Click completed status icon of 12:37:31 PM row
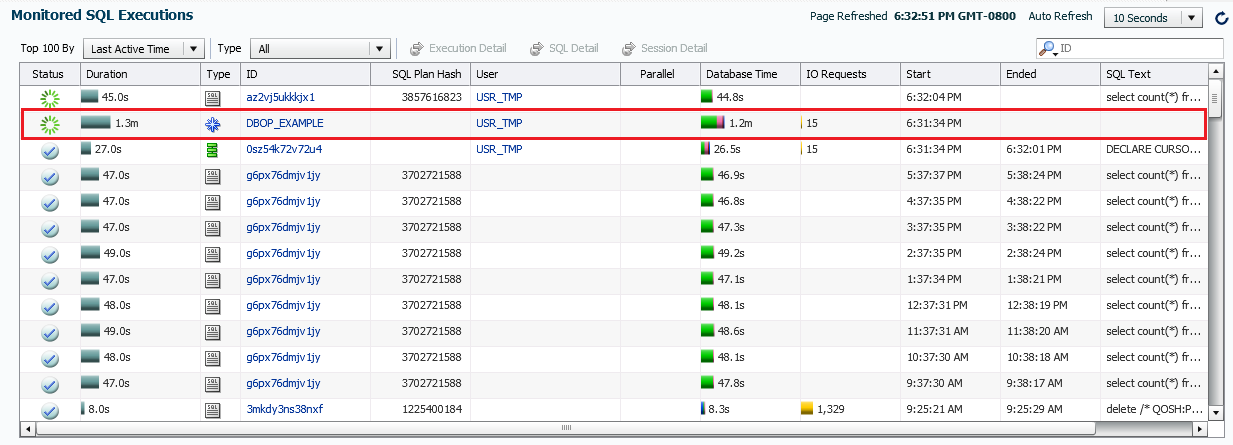Screen dimensions: 1233x445 point(50,306)
